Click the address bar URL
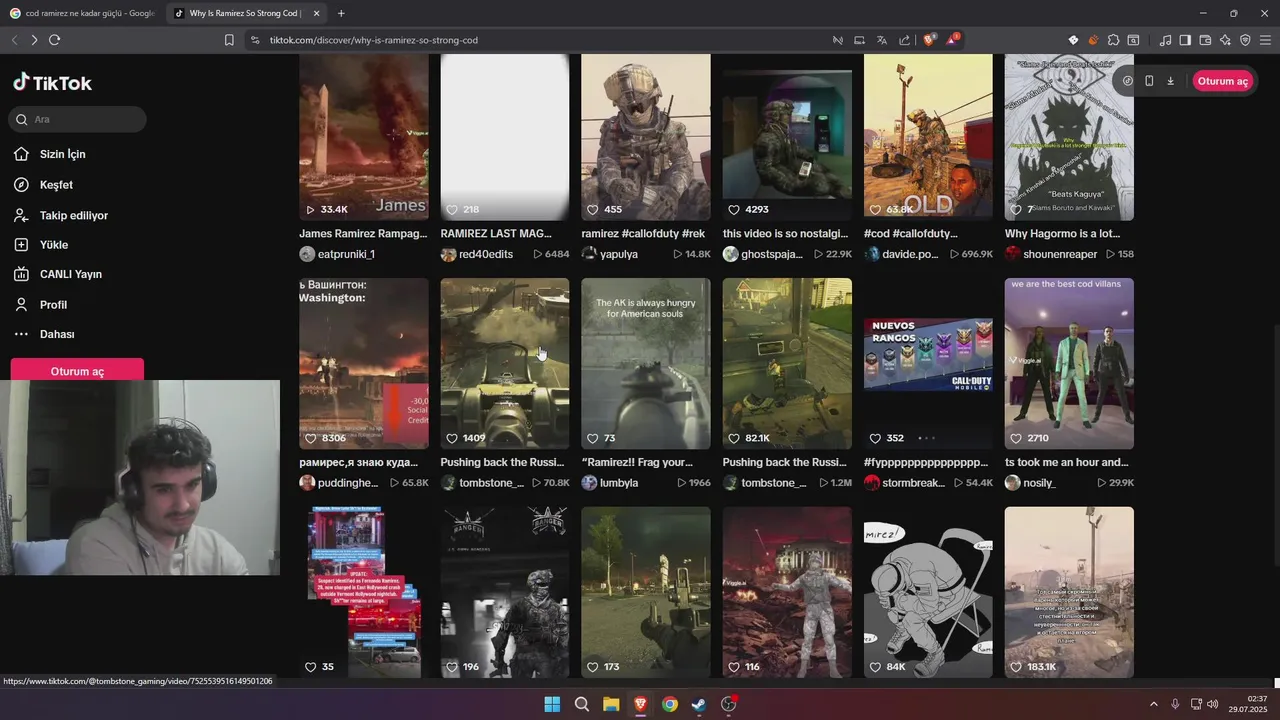 pos(373,40)
